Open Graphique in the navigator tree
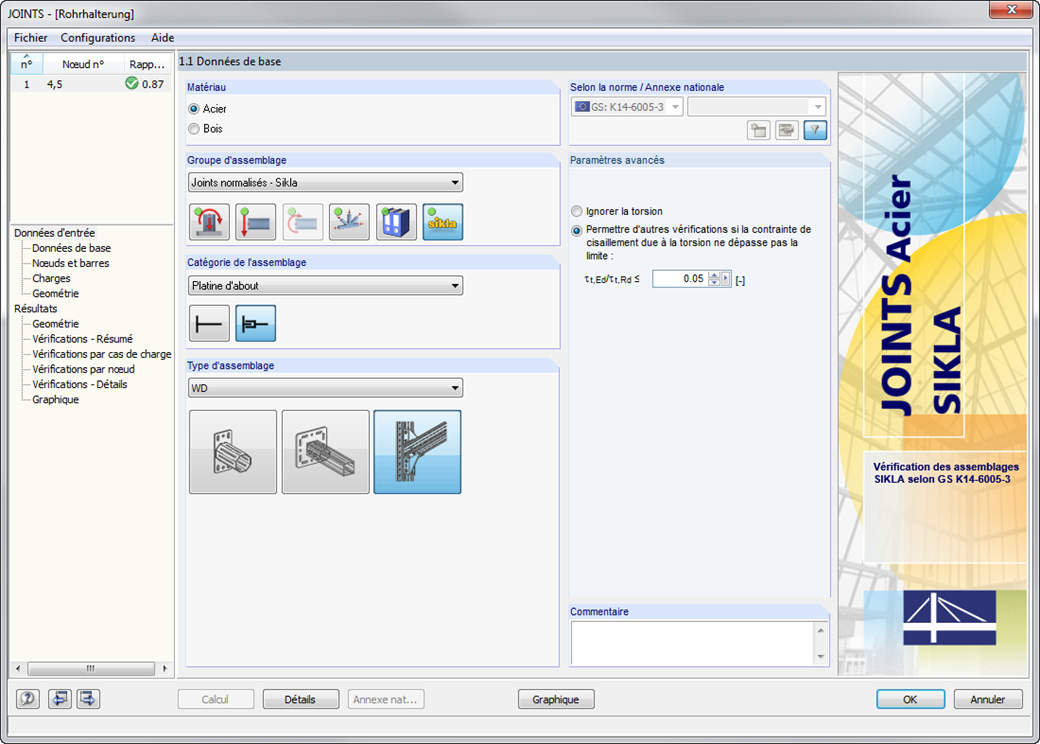Viewport: 1040px width, 744px height. tap(56, 400)
